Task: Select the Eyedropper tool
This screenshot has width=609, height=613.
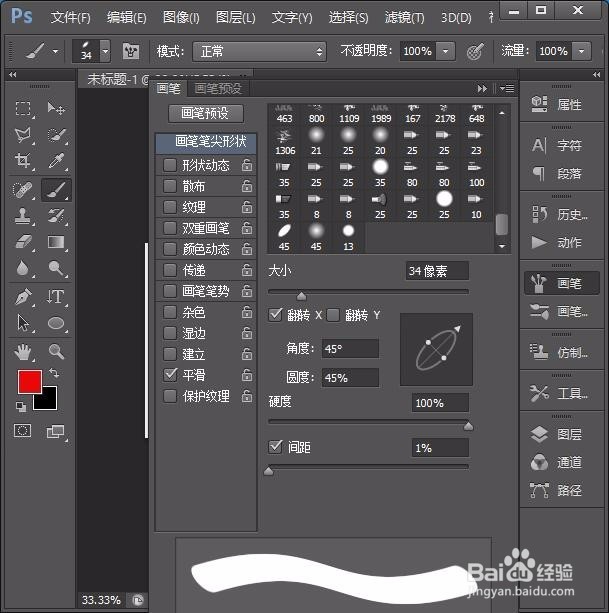Action: pos(56,161)
